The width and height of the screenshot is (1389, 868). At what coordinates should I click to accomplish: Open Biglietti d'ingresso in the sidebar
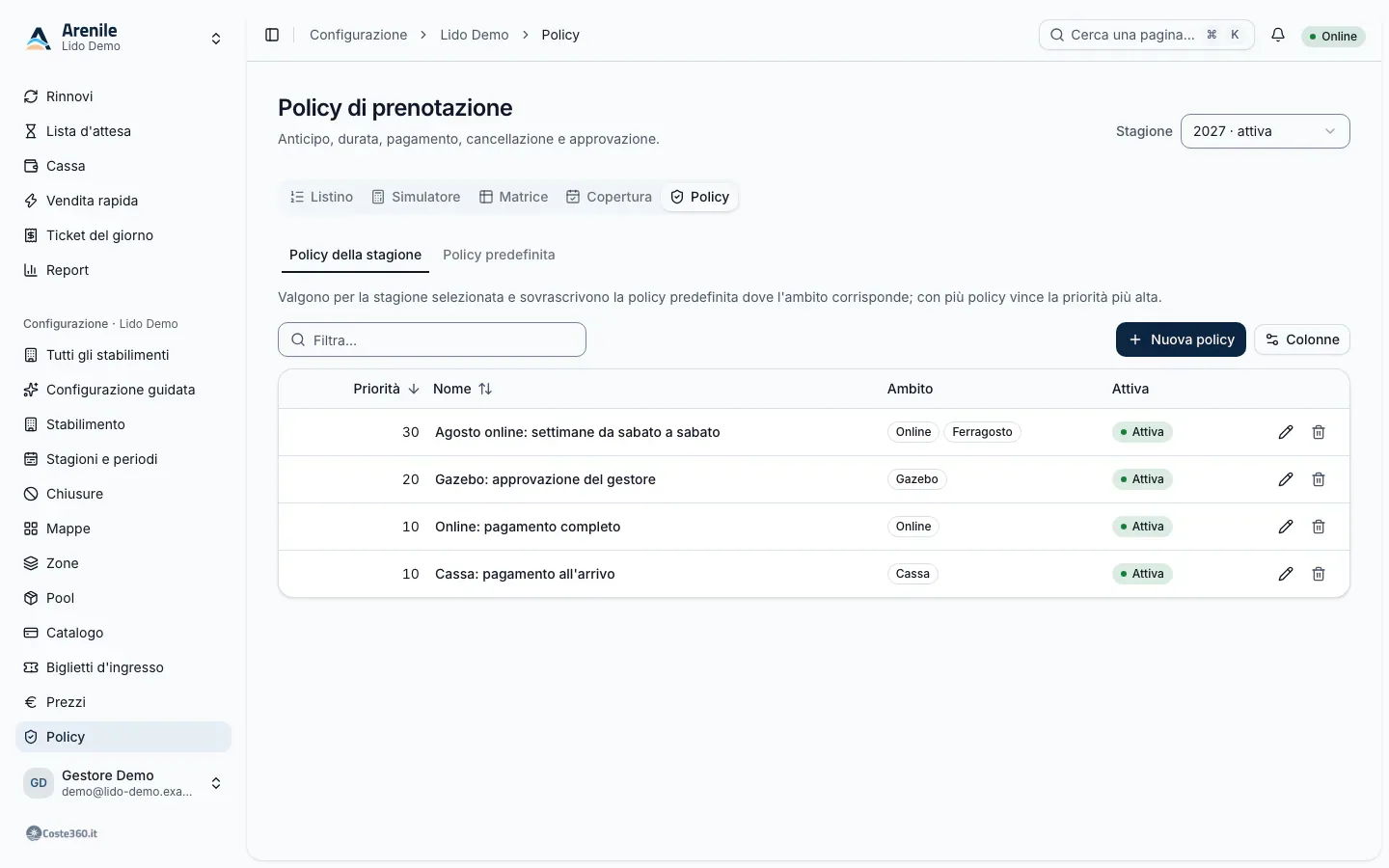pos(123,667)
